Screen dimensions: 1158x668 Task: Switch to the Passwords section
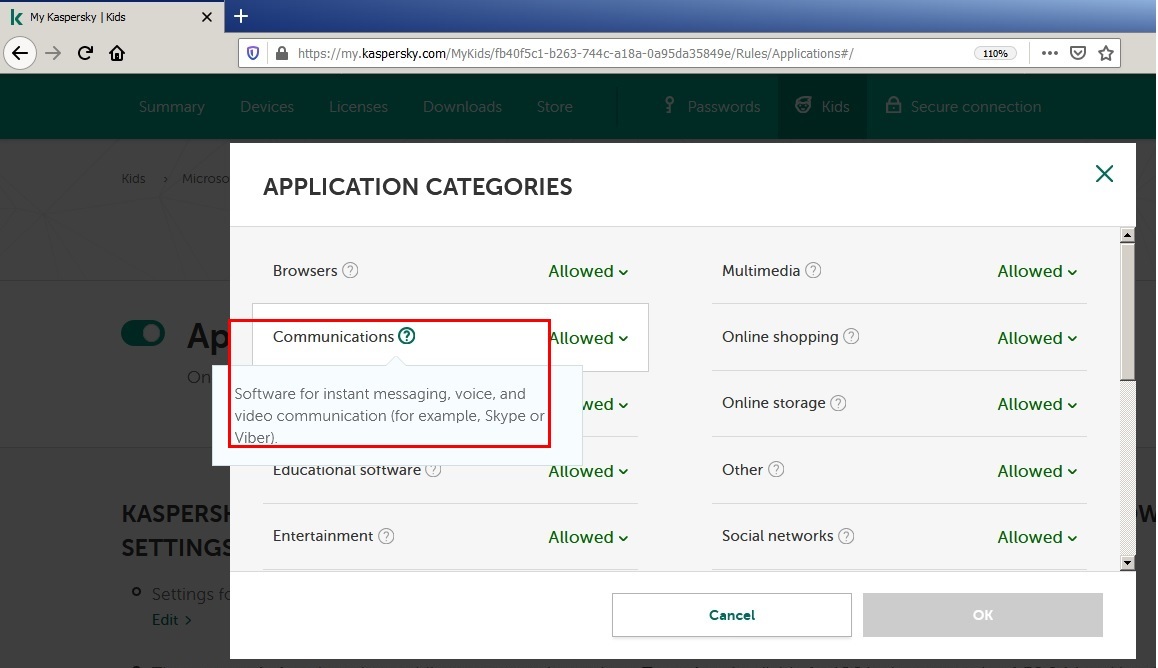tap(712, 107)
